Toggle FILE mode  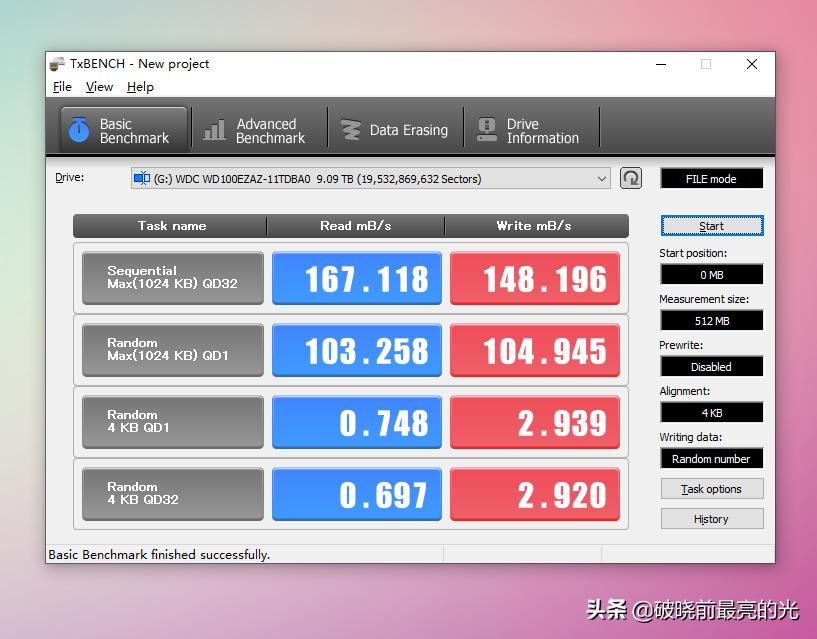click(711, 178)
